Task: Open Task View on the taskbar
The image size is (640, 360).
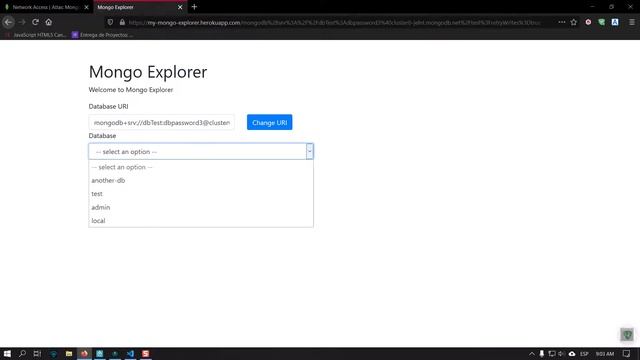Action: coord(38,353)
